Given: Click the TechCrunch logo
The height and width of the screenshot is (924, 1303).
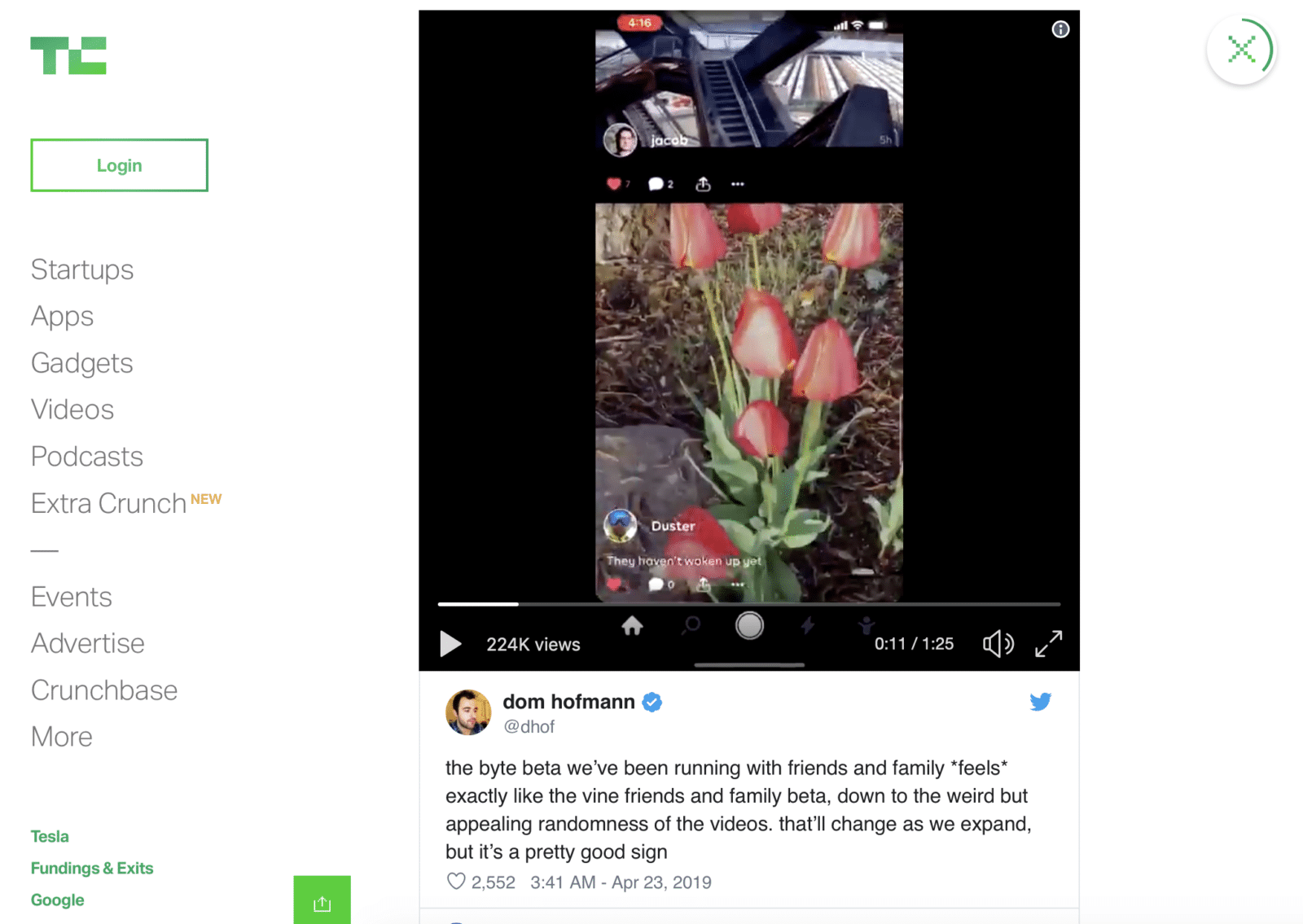Looking at the screenshot, I should click(68, 55).
